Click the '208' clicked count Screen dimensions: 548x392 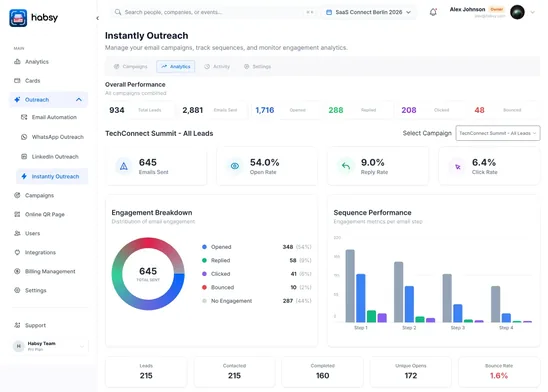point(409,110)
